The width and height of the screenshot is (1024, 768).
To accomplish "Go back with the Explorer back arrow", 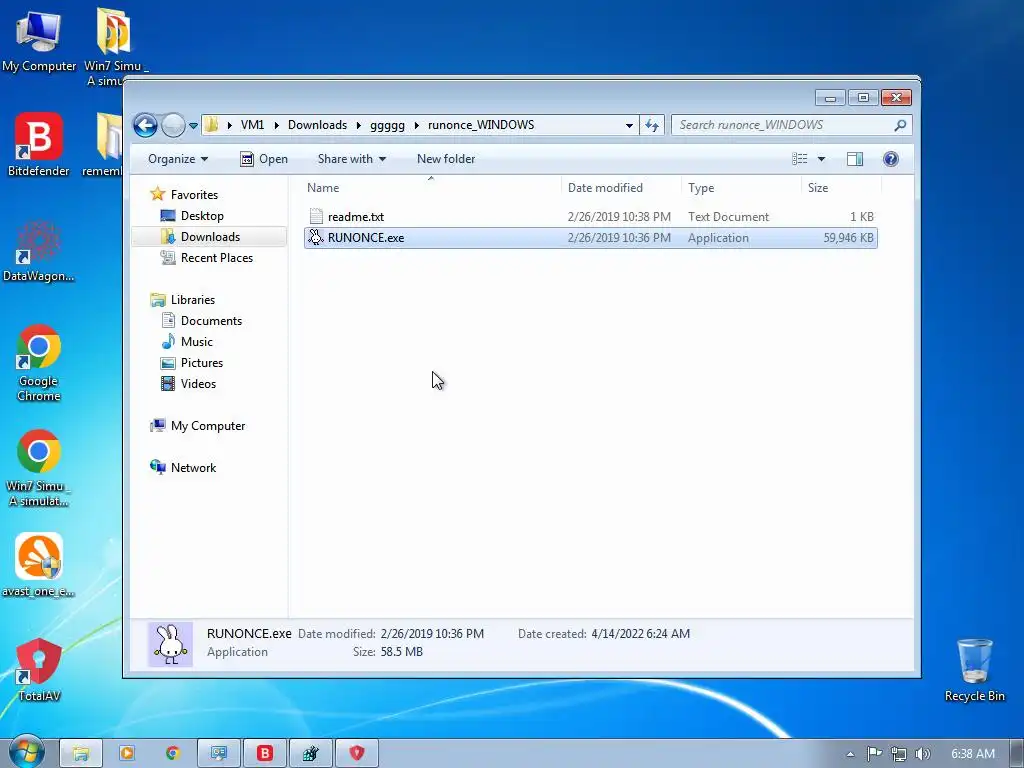I will 145,125.
